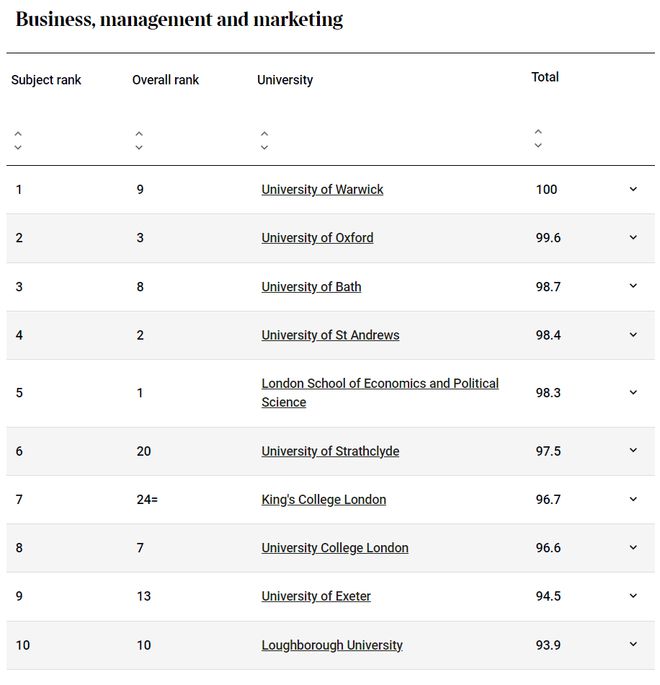Open the University of Bath link
Screen dimensions: 660x685
311,287
